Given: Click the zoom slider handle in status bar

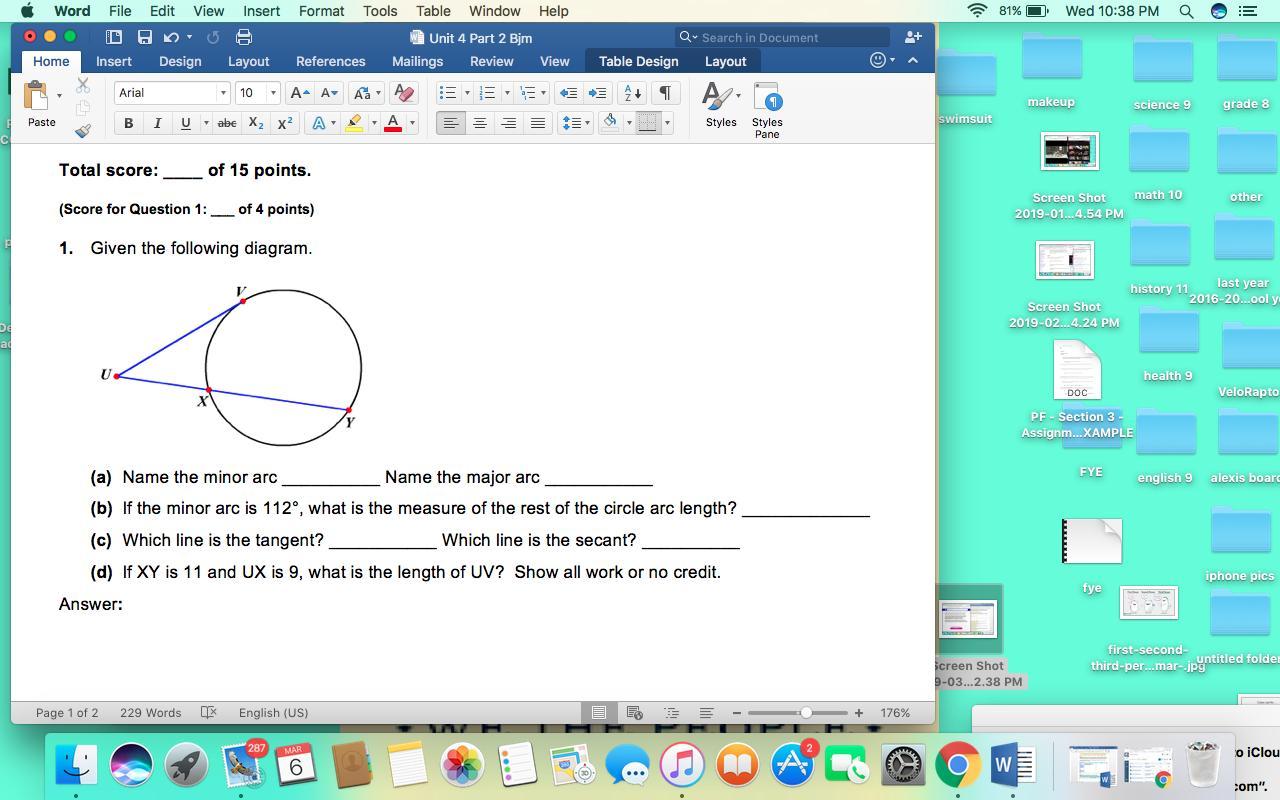Looking at the screenshot, I should tap(806, 713).
